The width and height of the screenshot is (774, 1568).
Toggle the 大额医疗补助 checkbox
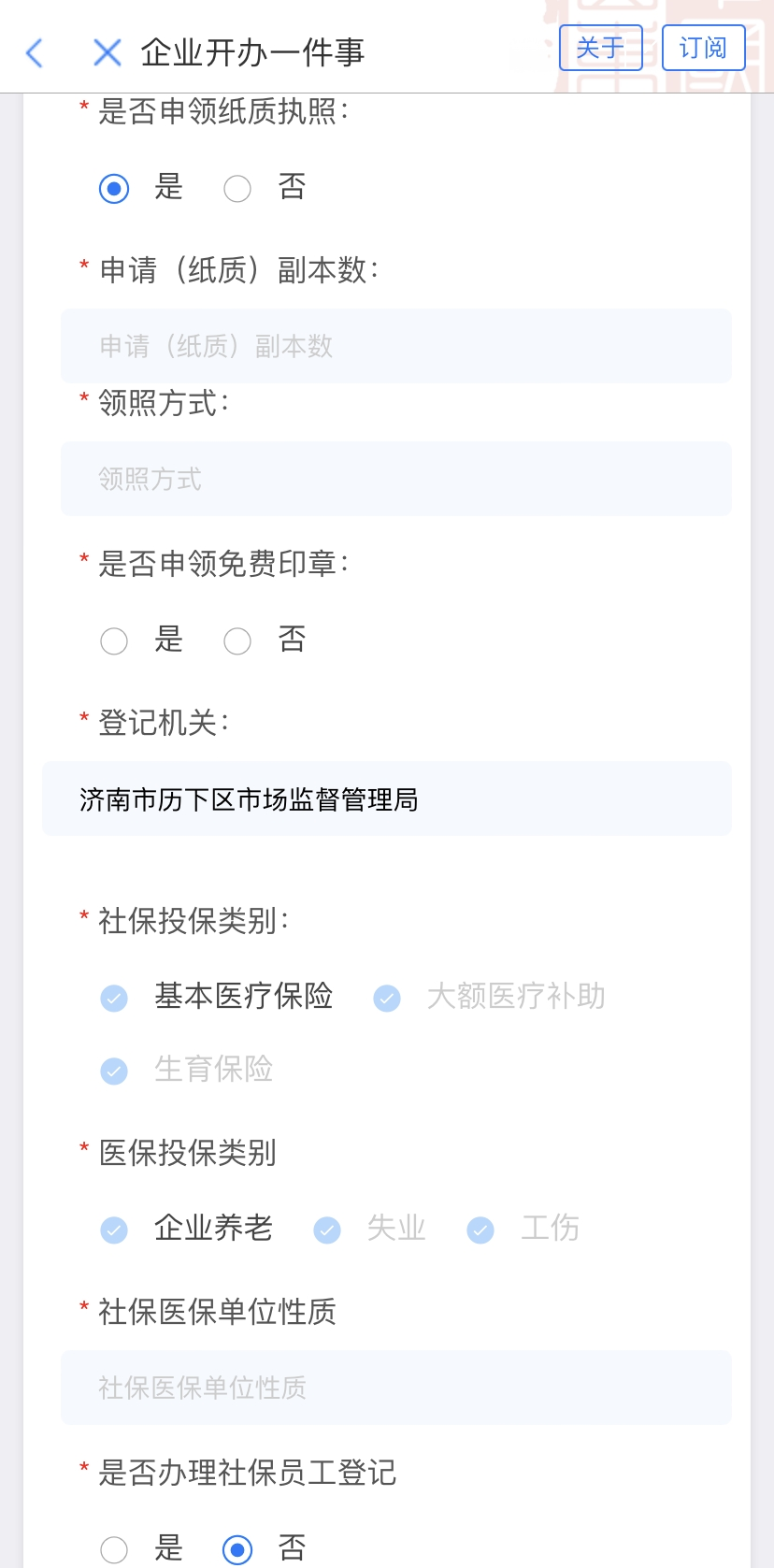387,998
